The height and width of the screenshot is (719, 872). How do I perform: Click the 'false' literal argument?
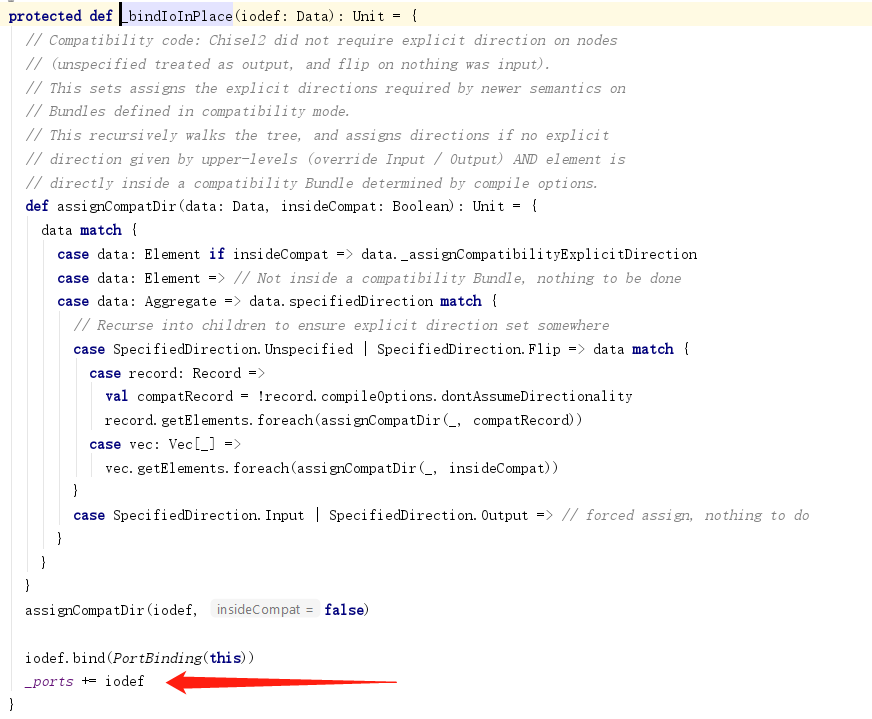pos(344,610)
